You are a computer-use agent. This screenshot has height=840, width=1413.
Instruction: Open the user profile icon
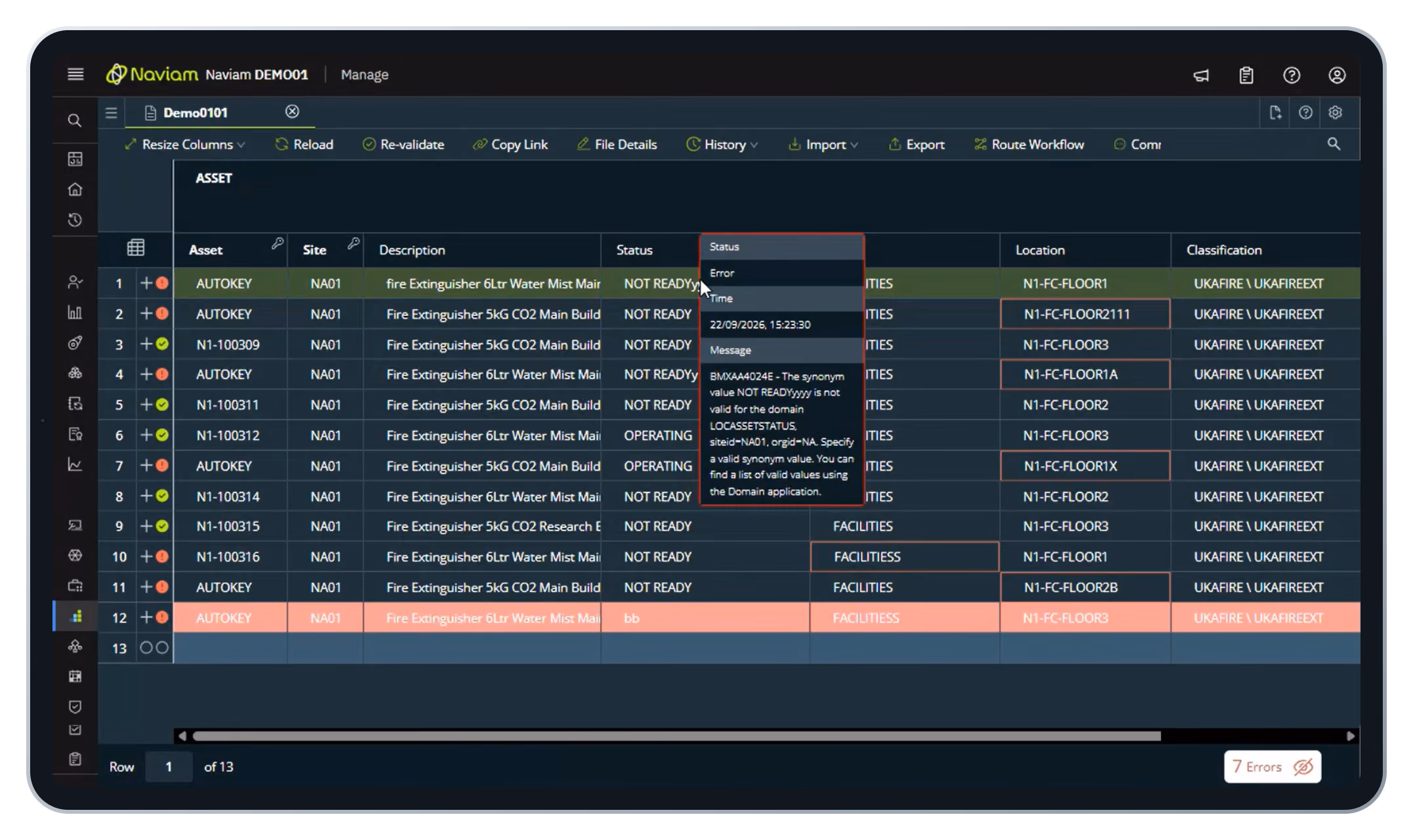pyautogui.click(x=1336, y=75)
